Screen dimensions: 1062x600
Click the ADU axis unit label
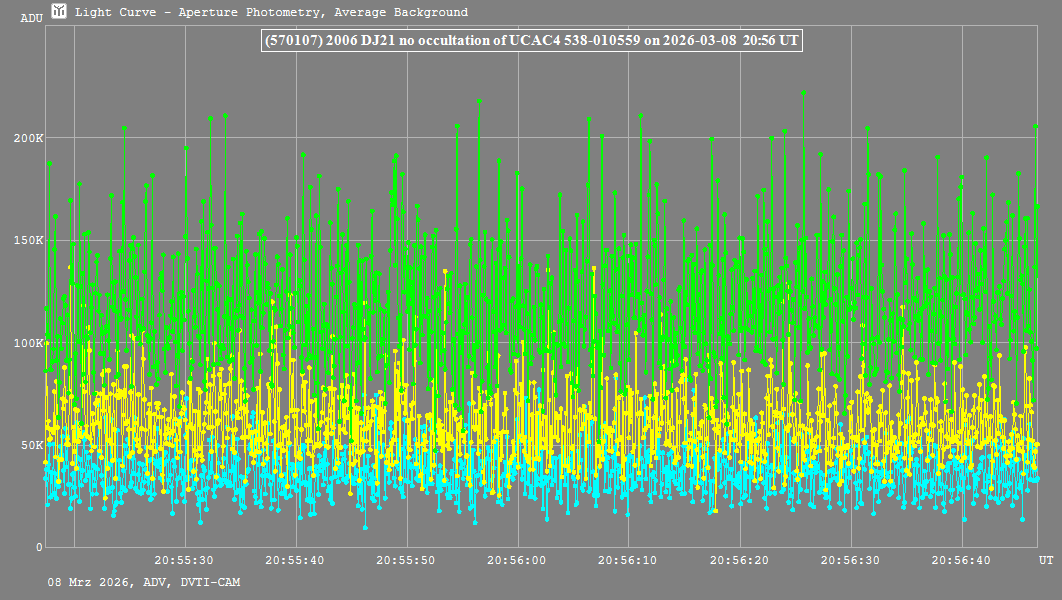[x=31, y=18]
